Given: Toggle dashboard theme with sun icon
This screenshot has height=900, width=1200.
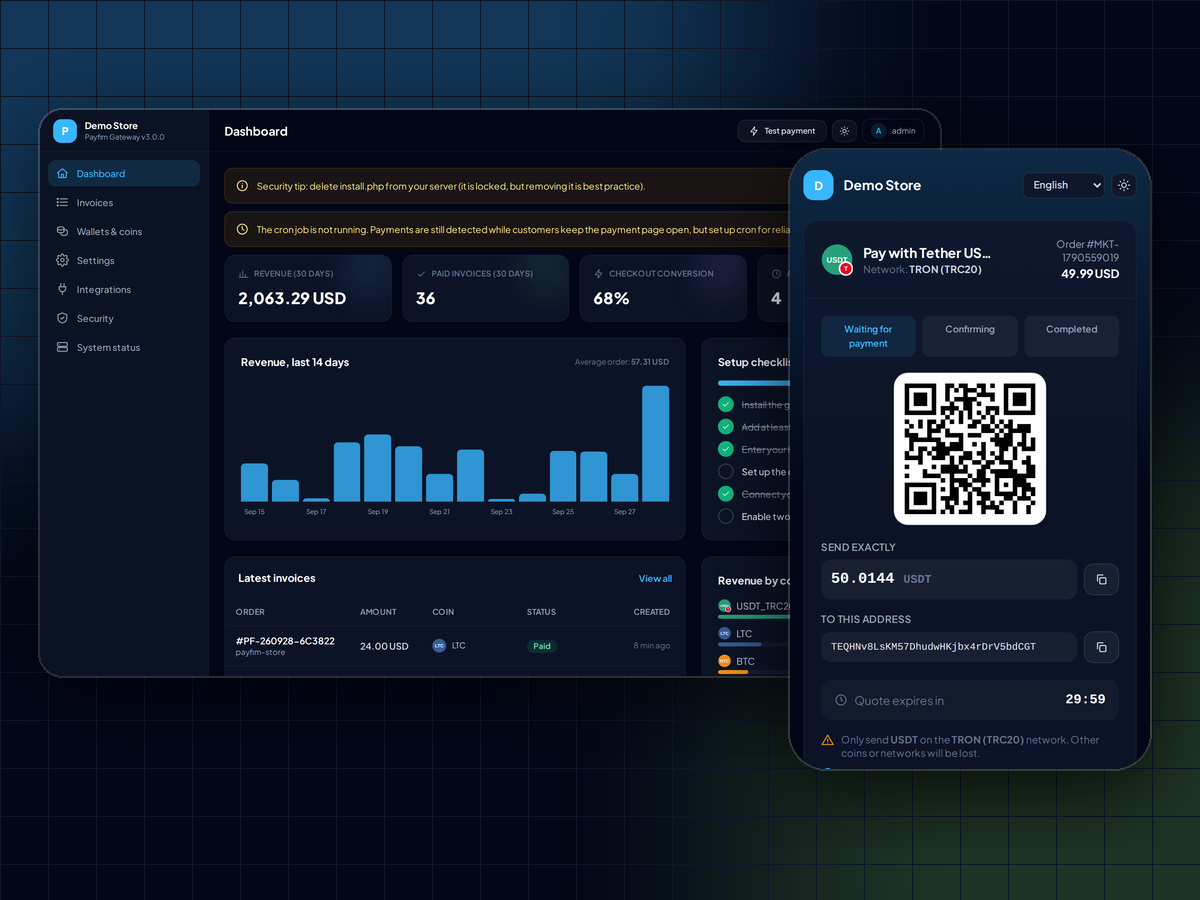Looking at the screenshot, I should 845,131.
